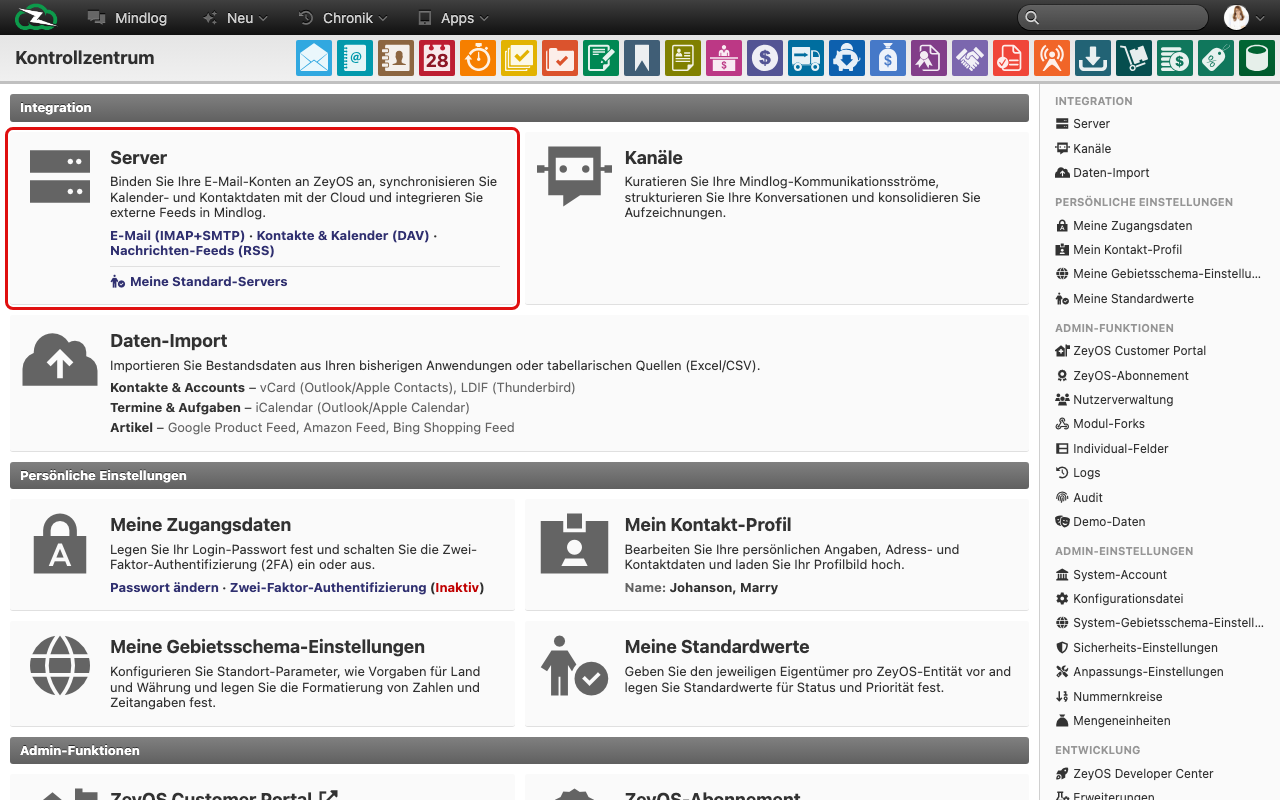
Task: Open Meine Gebietsschema-Einstellungen card heading
Action: [x=267, y=647]
